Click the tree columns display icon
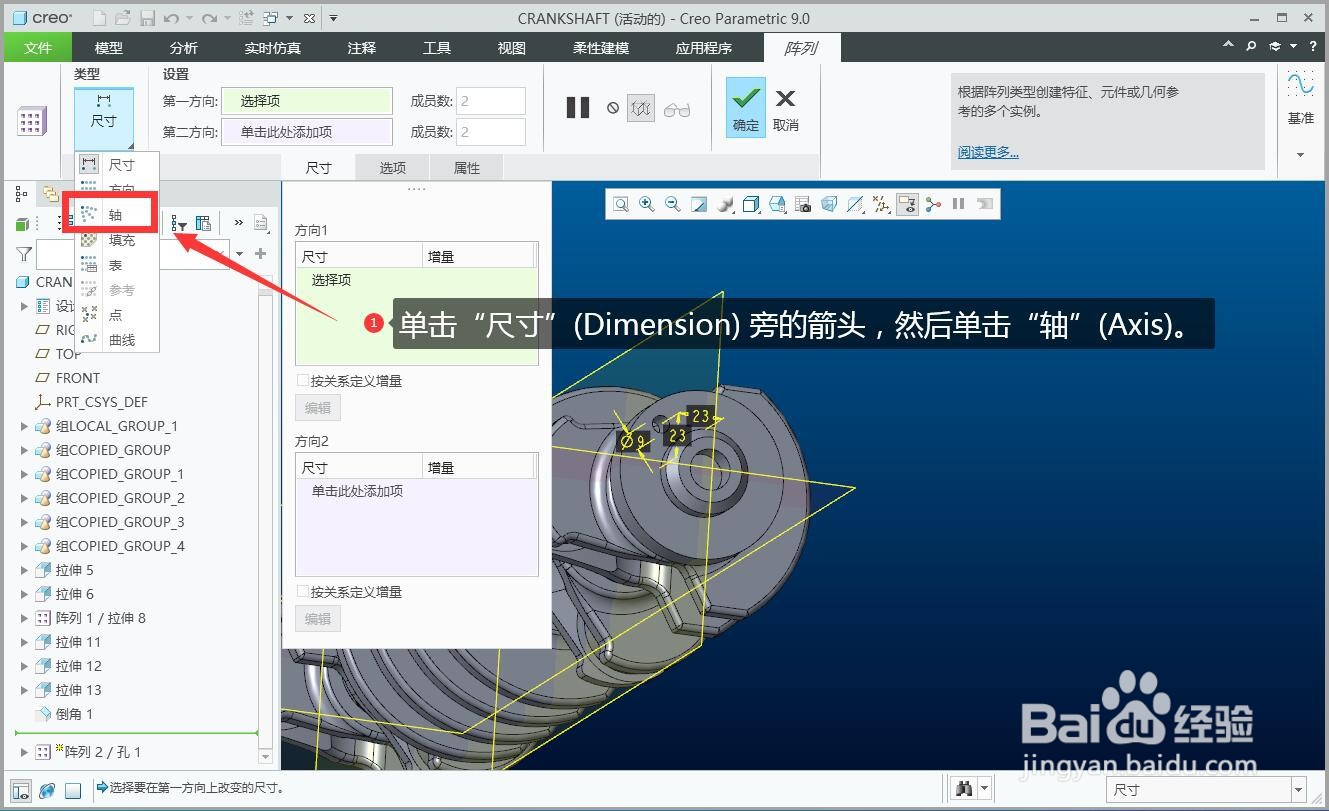The height and width of the screenshot is (811, 1329). tap(203, 224)
